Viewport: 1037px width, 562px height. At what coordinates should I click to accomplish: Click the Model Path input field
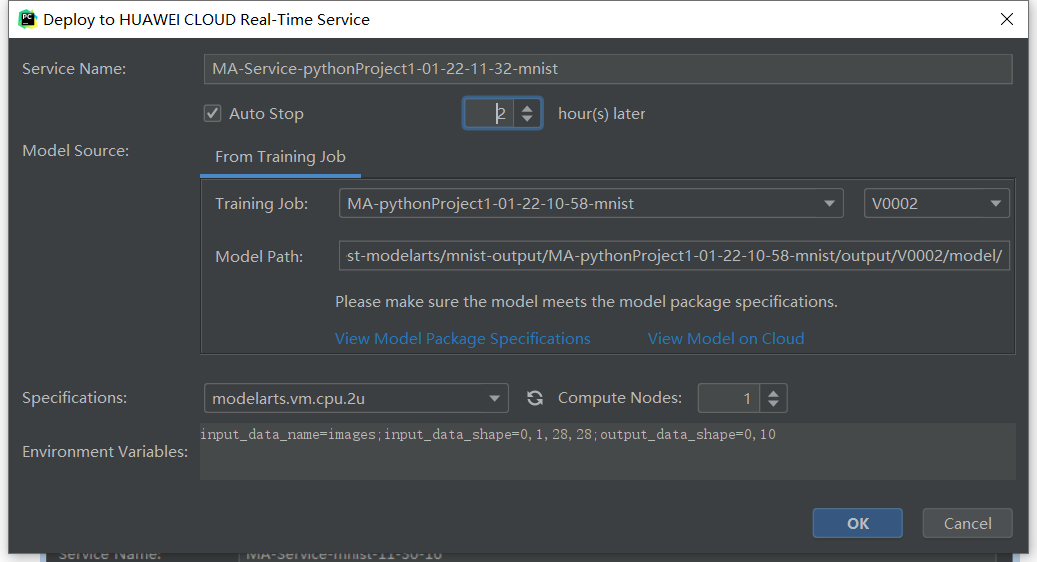click(x=674, y=256)
